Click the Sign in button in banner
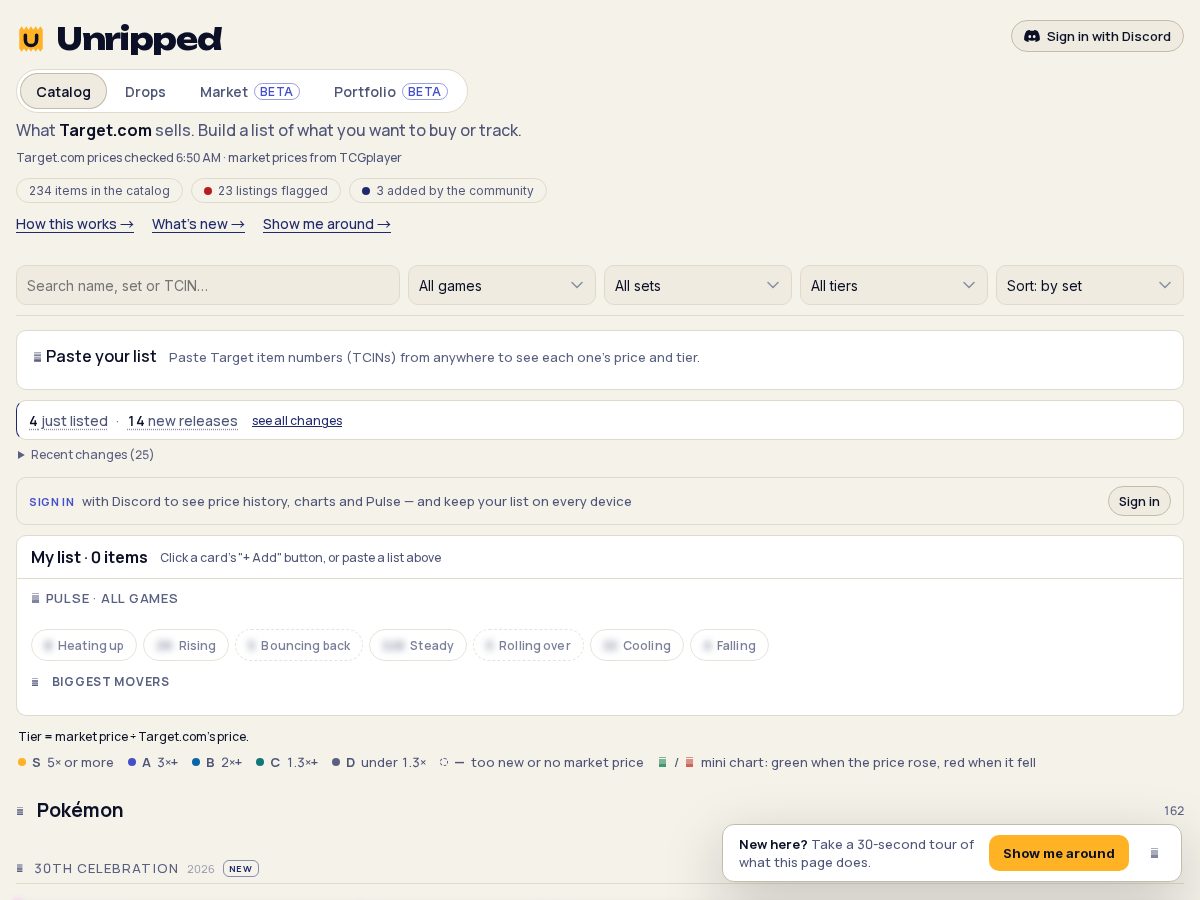The image size is (1200, 900). pyautogui.click(x=1139, y=501)
